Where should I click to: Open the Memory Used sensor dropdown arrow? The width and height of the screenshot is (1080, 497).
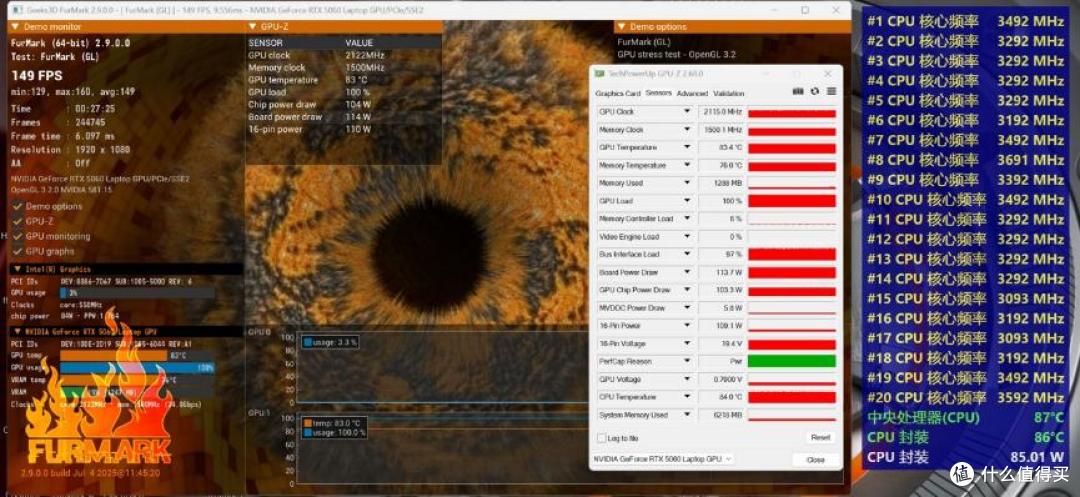(x=687, y=183)
